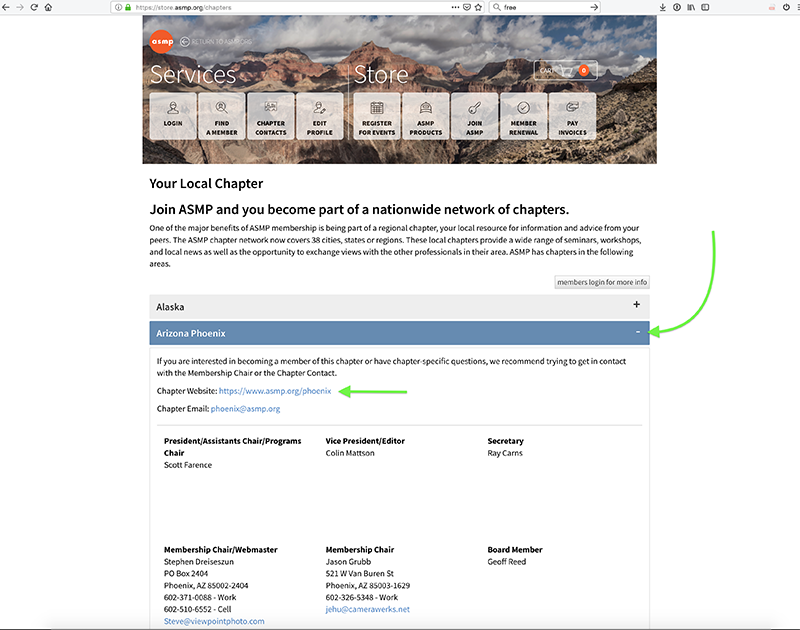Select the name Jason Grubb
The image size is (800, 630).
[348, 562]
